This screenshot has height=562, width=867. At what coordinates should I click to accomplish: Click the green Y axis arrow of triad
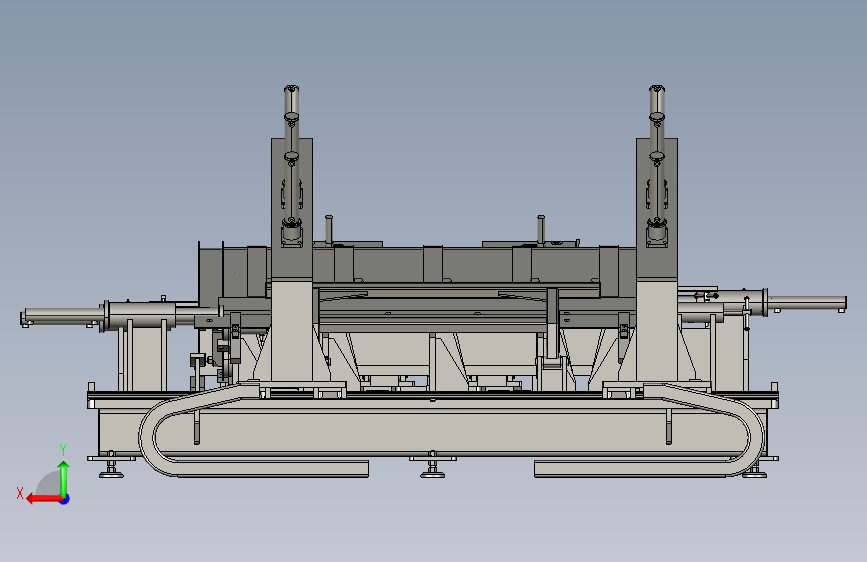[x=64, y=479]
